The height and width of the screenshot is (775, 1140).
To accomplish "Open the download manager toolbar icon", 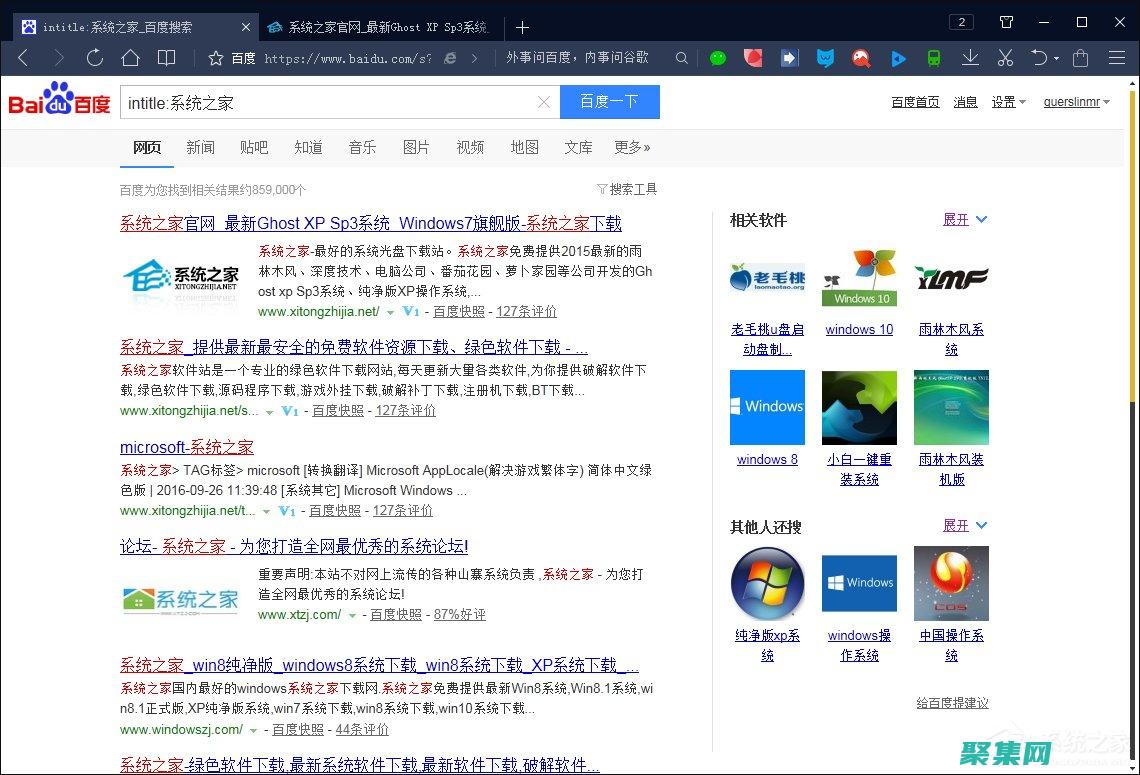I will (969, 58).
